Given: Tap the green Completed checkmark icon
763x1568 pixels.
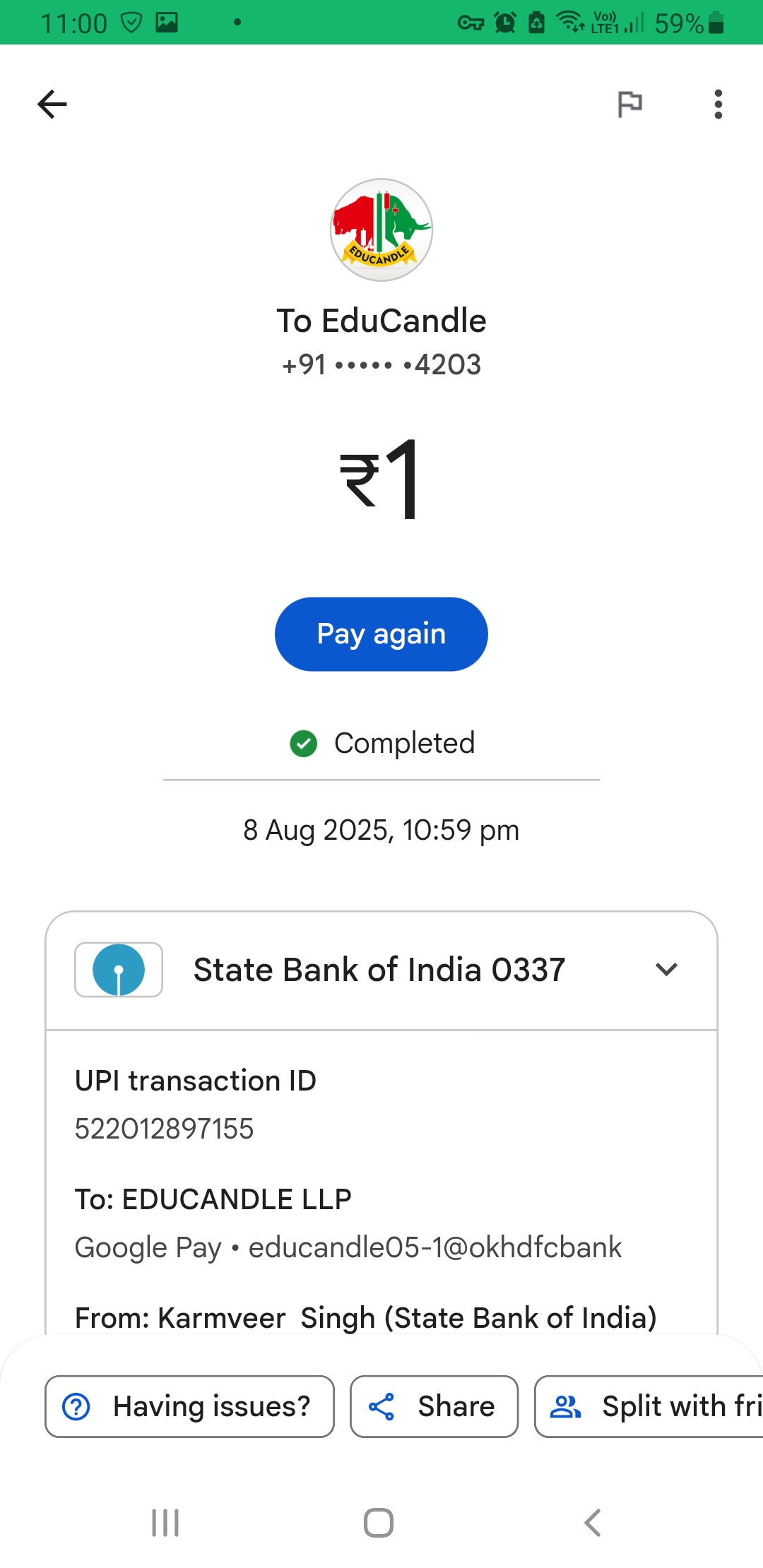Looking at the screenshot, I should (x=304, y=743).
